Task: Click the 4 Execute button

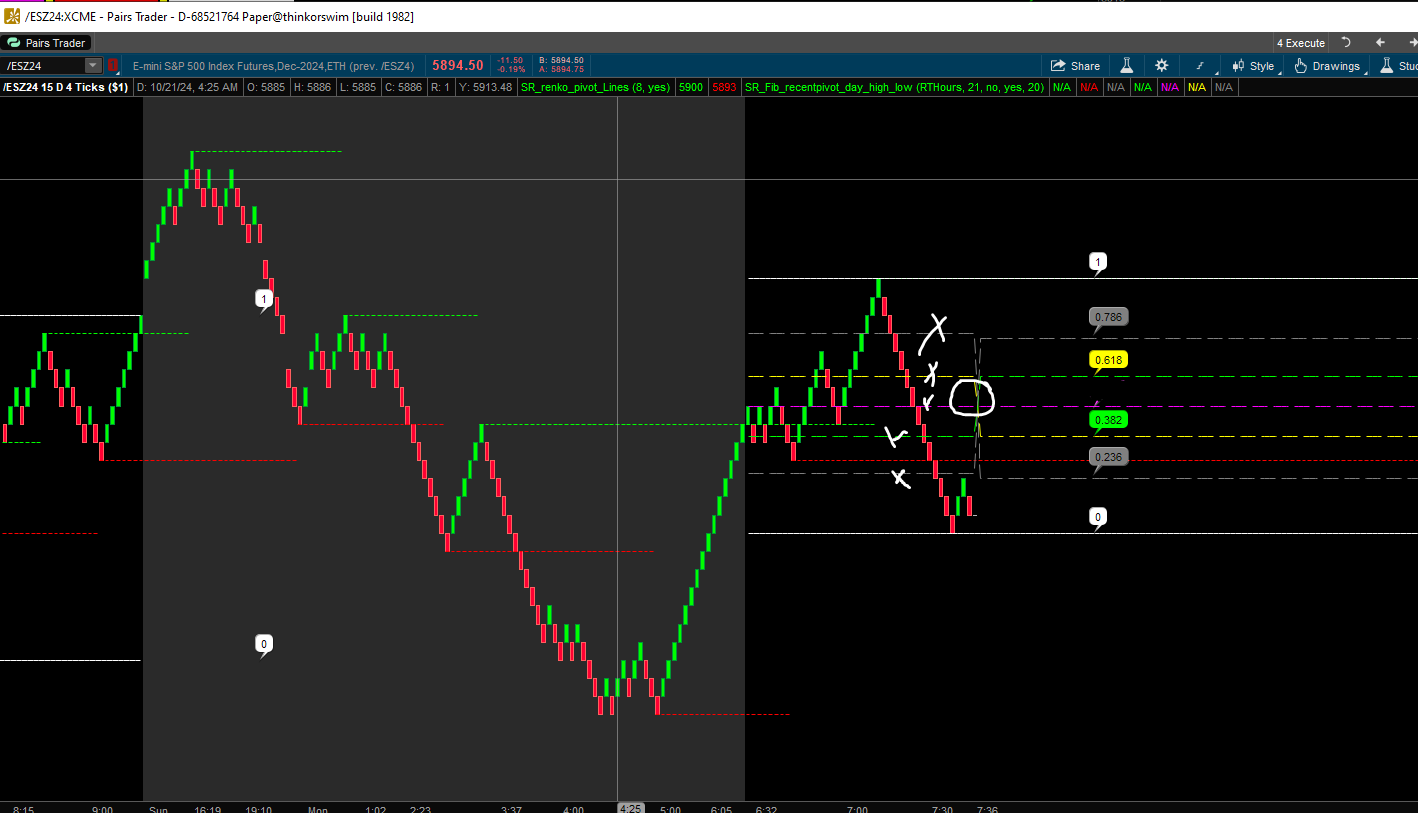Action: point(1300,43)
